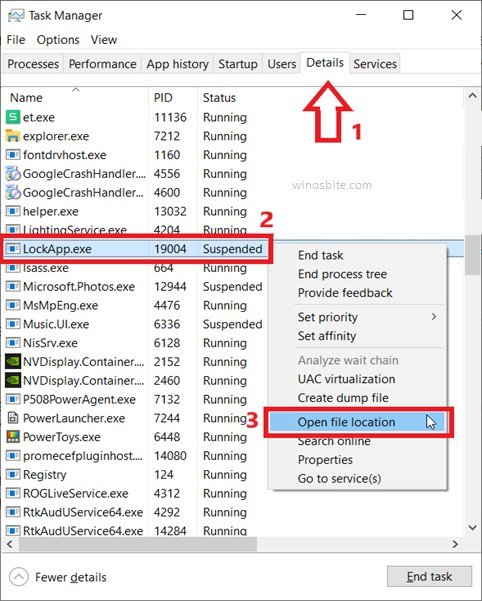Screen dimensions: 482x601
Task: Sort by Name column header
Action: pos(26,98)
